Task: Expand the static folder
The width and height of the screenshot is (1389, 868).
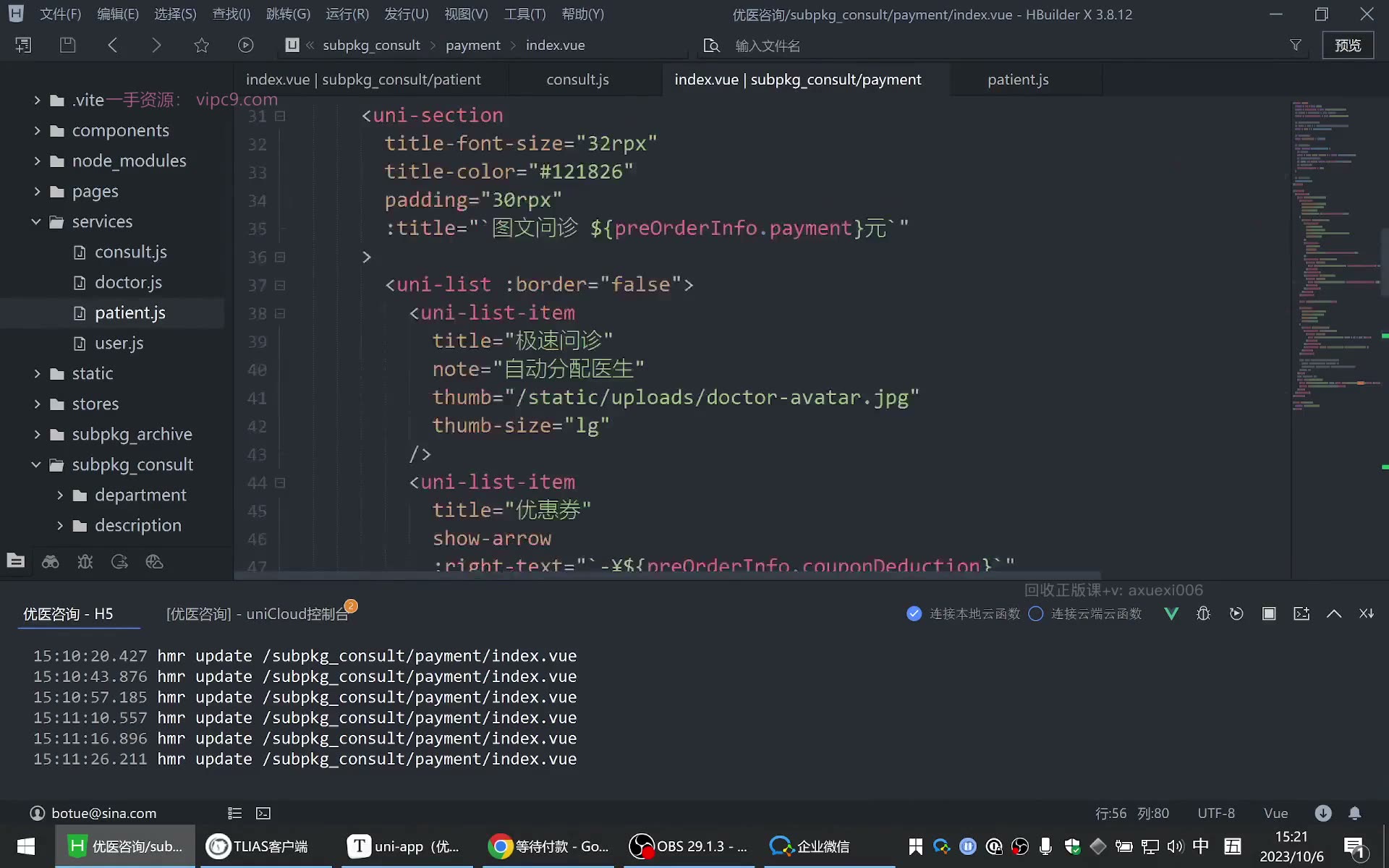Action: (37, 373)
